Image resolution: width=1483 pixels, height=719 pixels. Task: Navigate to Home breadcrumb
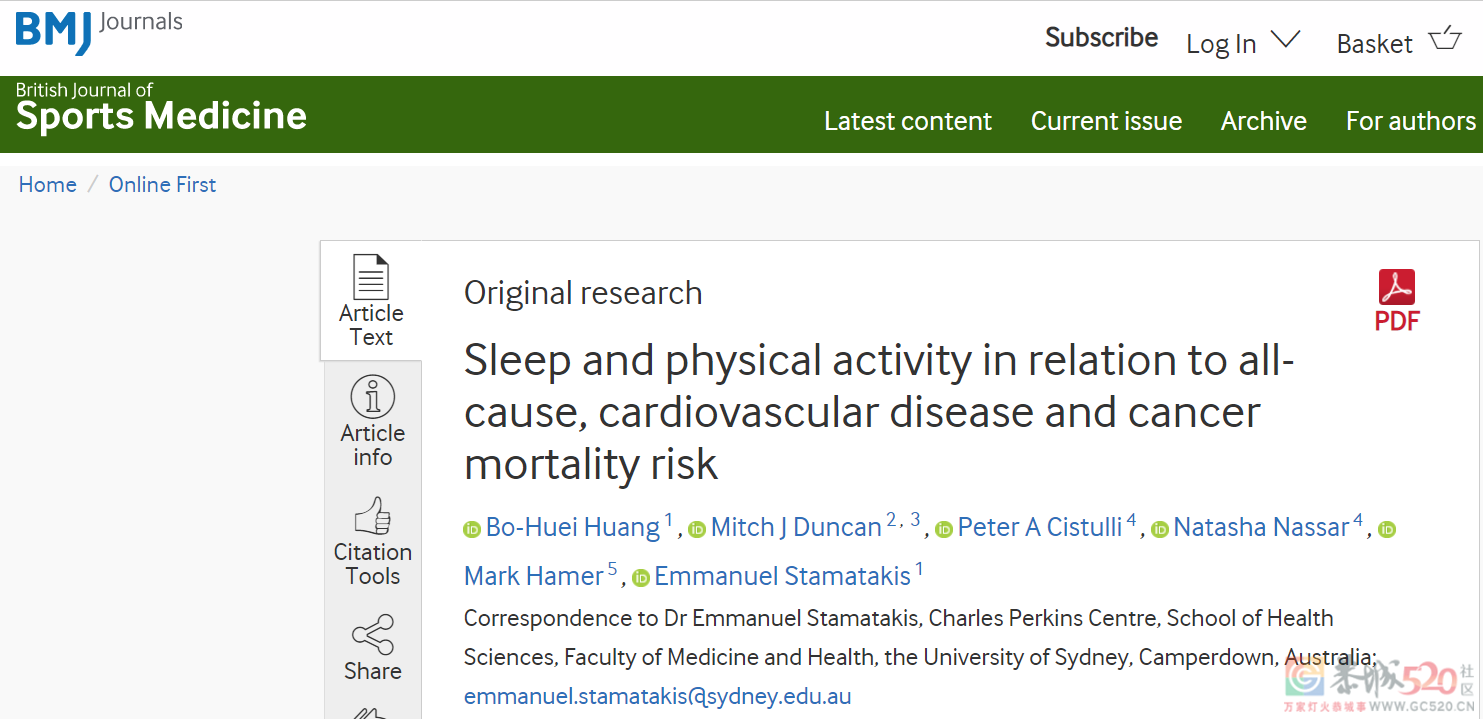(x=47, y=184)
